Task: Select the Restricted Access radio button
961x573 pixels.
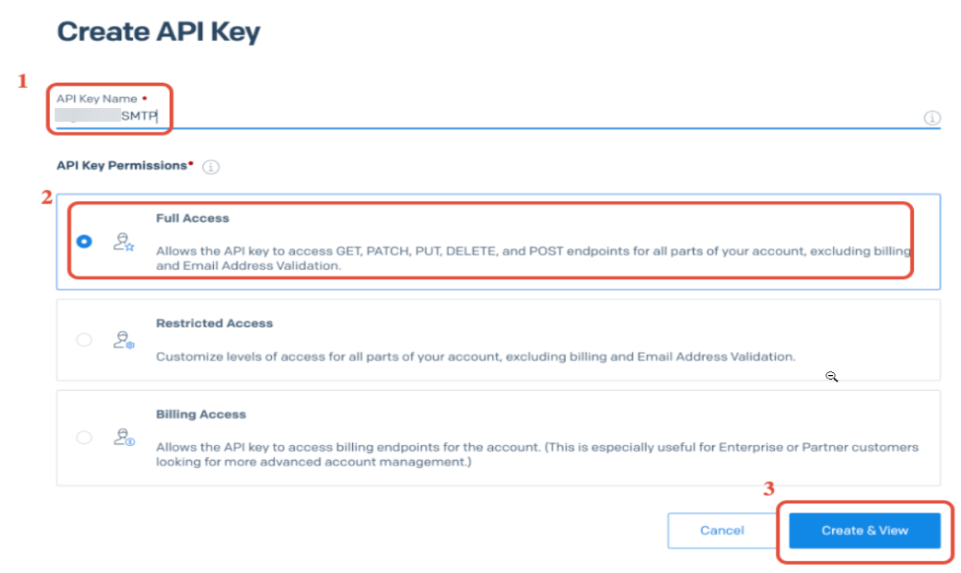Action: coord(84,340)
